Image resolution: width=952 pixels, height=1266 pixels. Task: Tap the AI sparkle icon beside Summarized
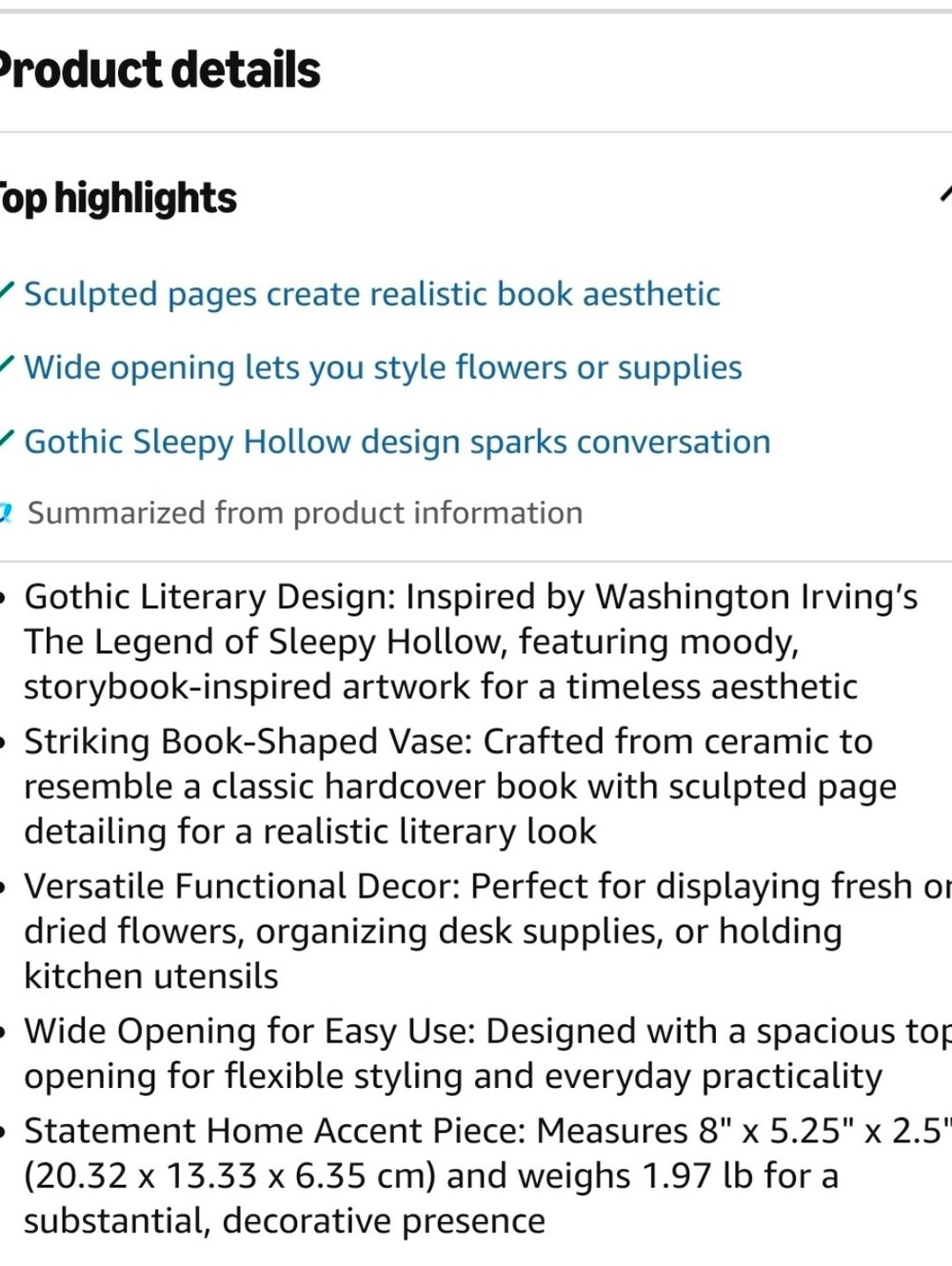pos(5,513)
